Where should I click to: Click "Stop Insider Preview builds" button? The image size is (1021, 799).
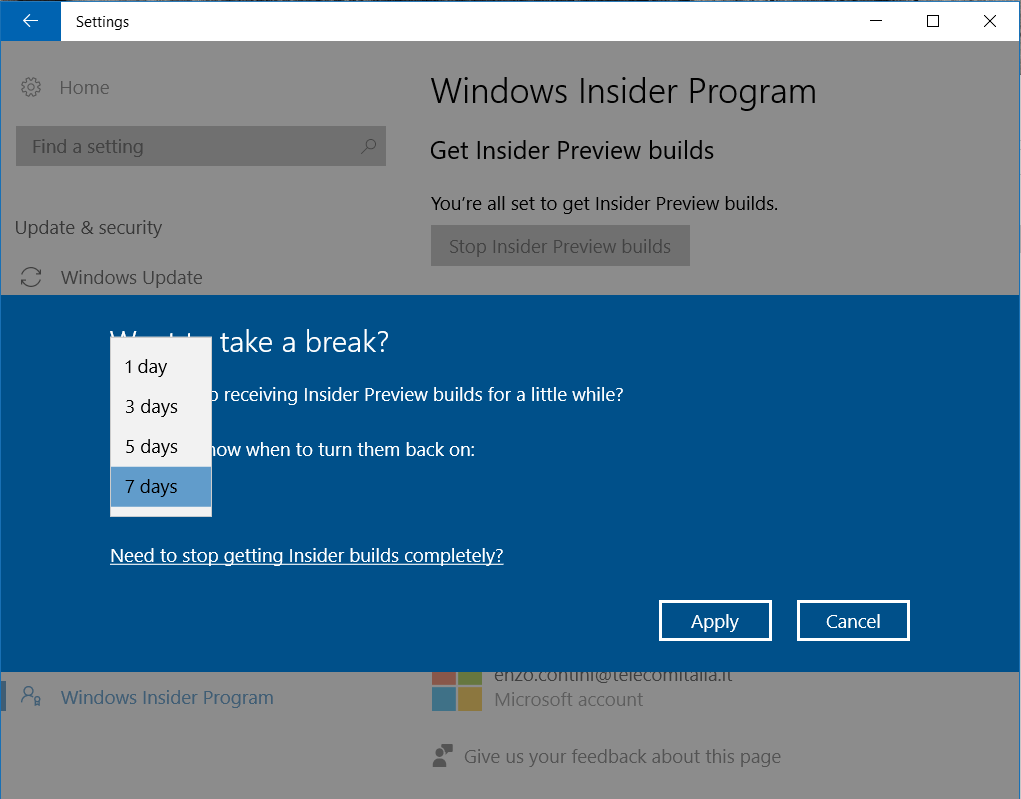click(x=559, y=246)
